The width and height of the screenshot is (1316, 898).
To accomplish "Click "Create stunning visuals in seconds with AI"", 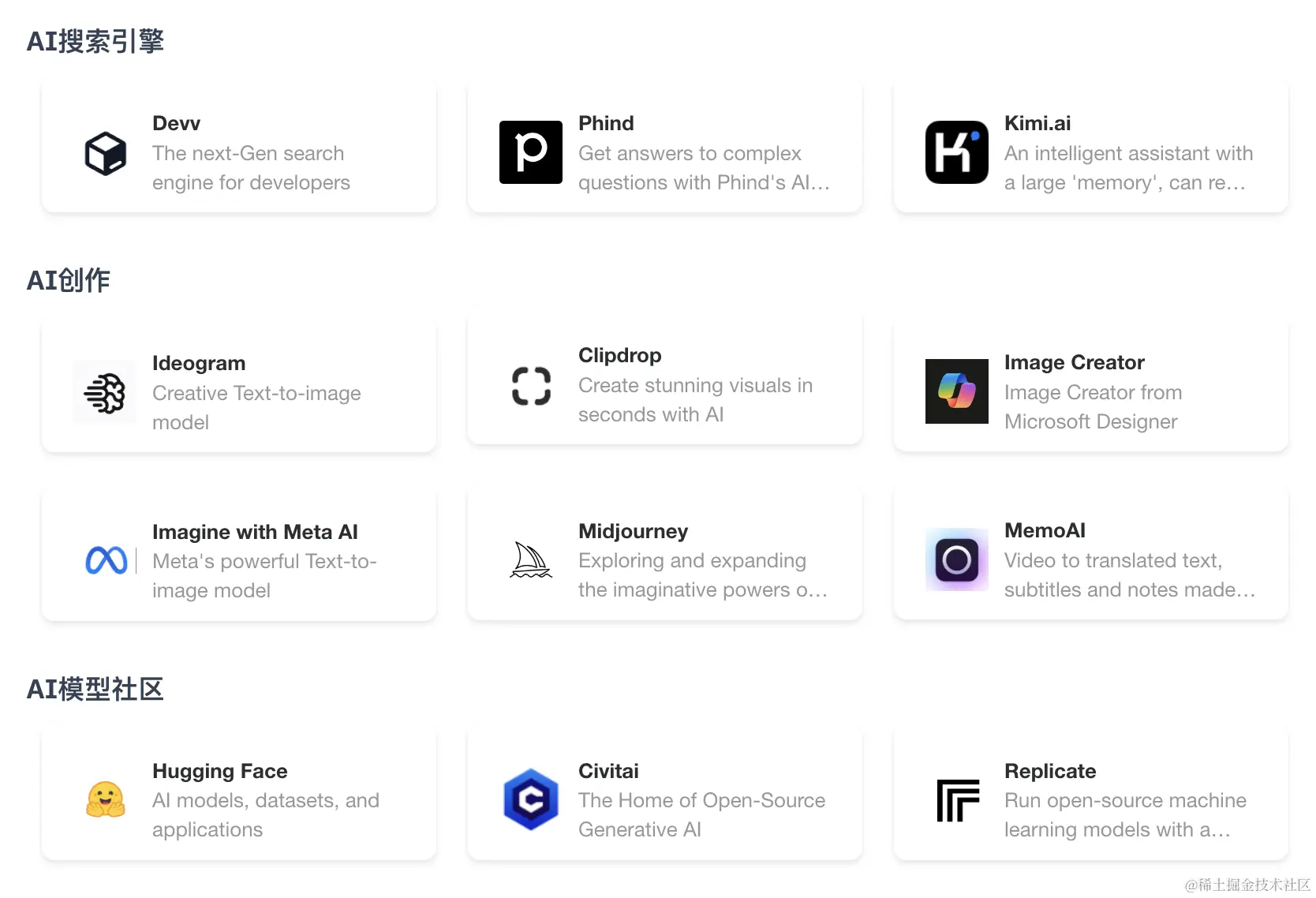I will coord(695,400).
